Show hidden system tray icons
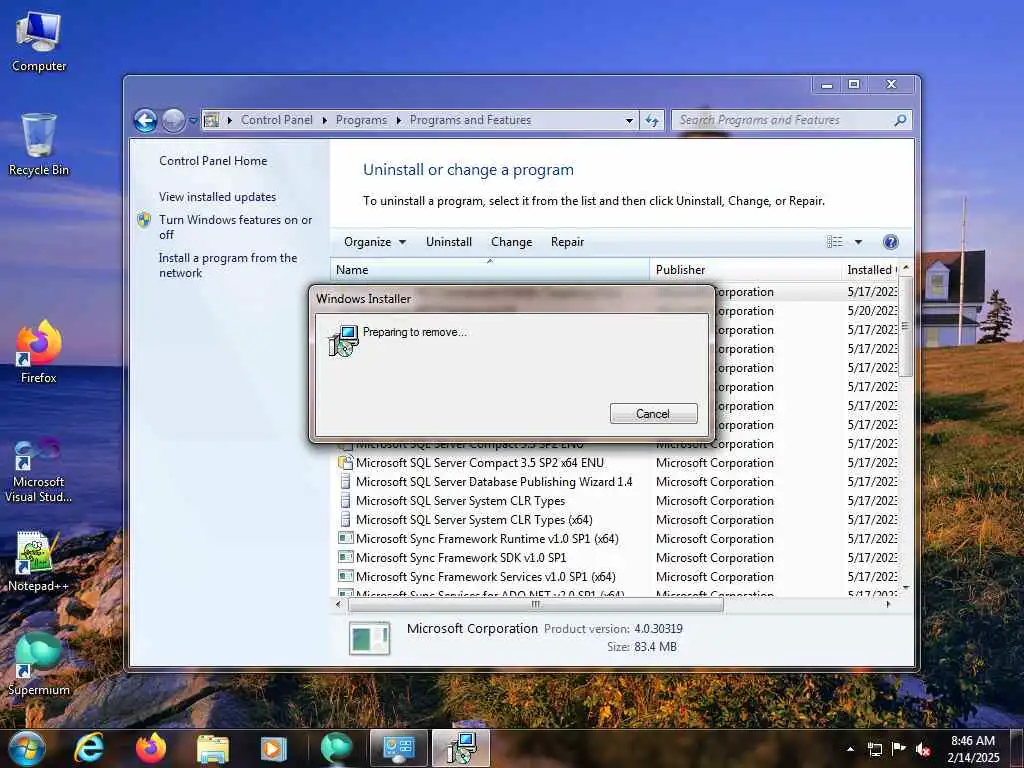This screenshot has height=768, width=1024. pyautogui.click(x=850, y=749)
